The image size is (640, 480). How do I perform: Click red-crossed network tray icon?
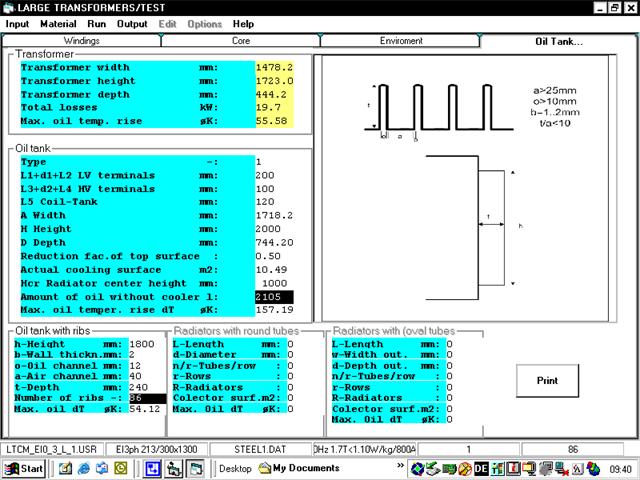pyautogui.click(x=562, y=469)
